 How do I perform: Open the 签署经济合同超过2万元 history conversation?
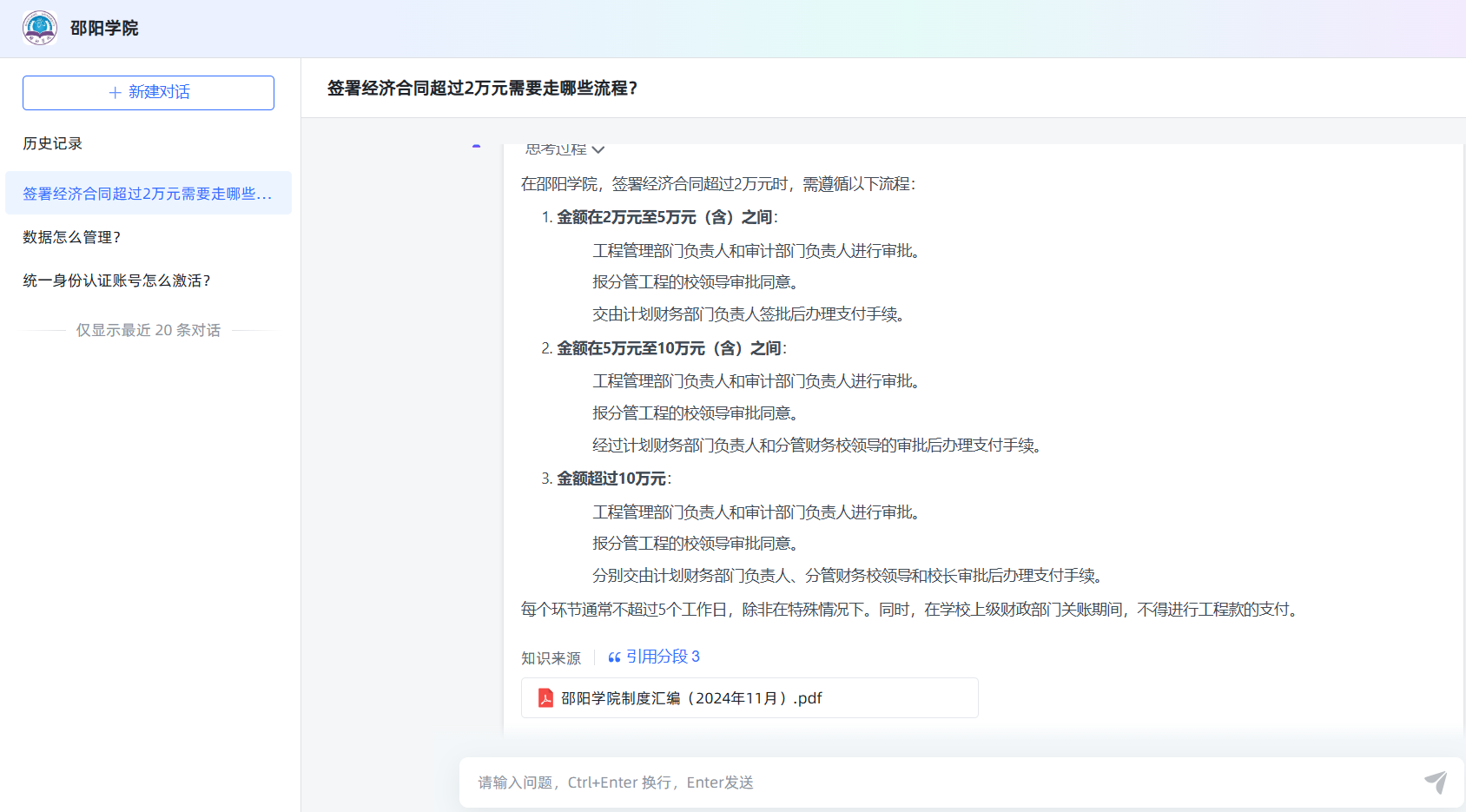(x=148, y=194)
